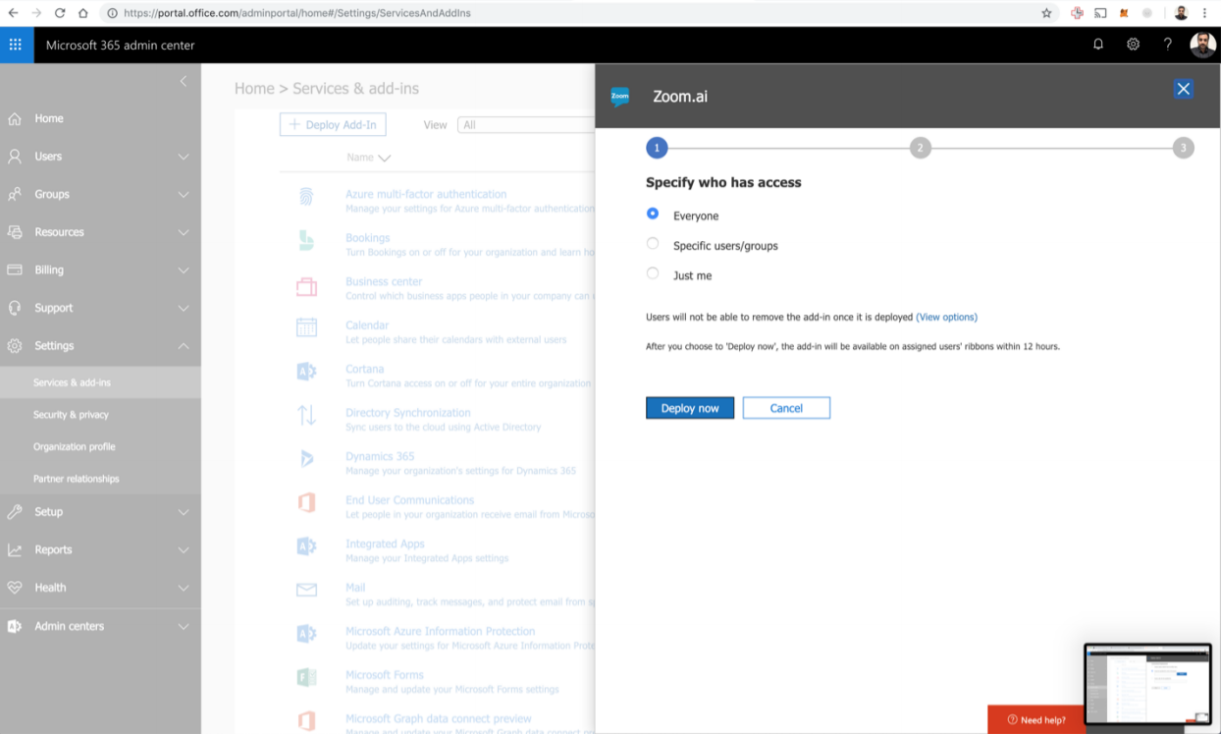Click the browser back arrow

coord(13,13)
